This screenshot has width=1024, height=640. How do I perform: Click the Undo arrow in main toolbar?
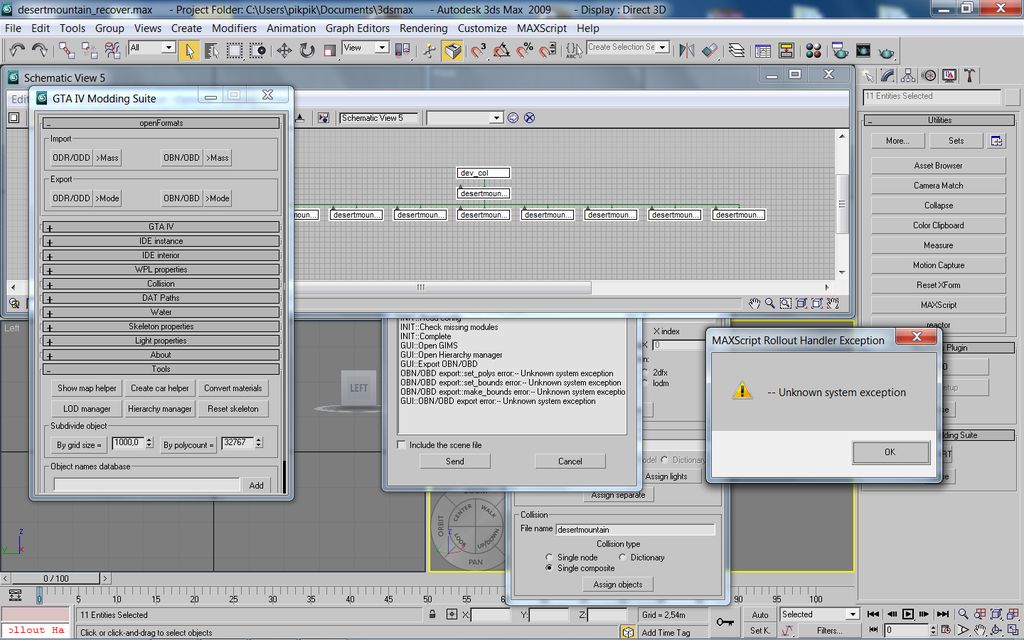pos(17,50)
